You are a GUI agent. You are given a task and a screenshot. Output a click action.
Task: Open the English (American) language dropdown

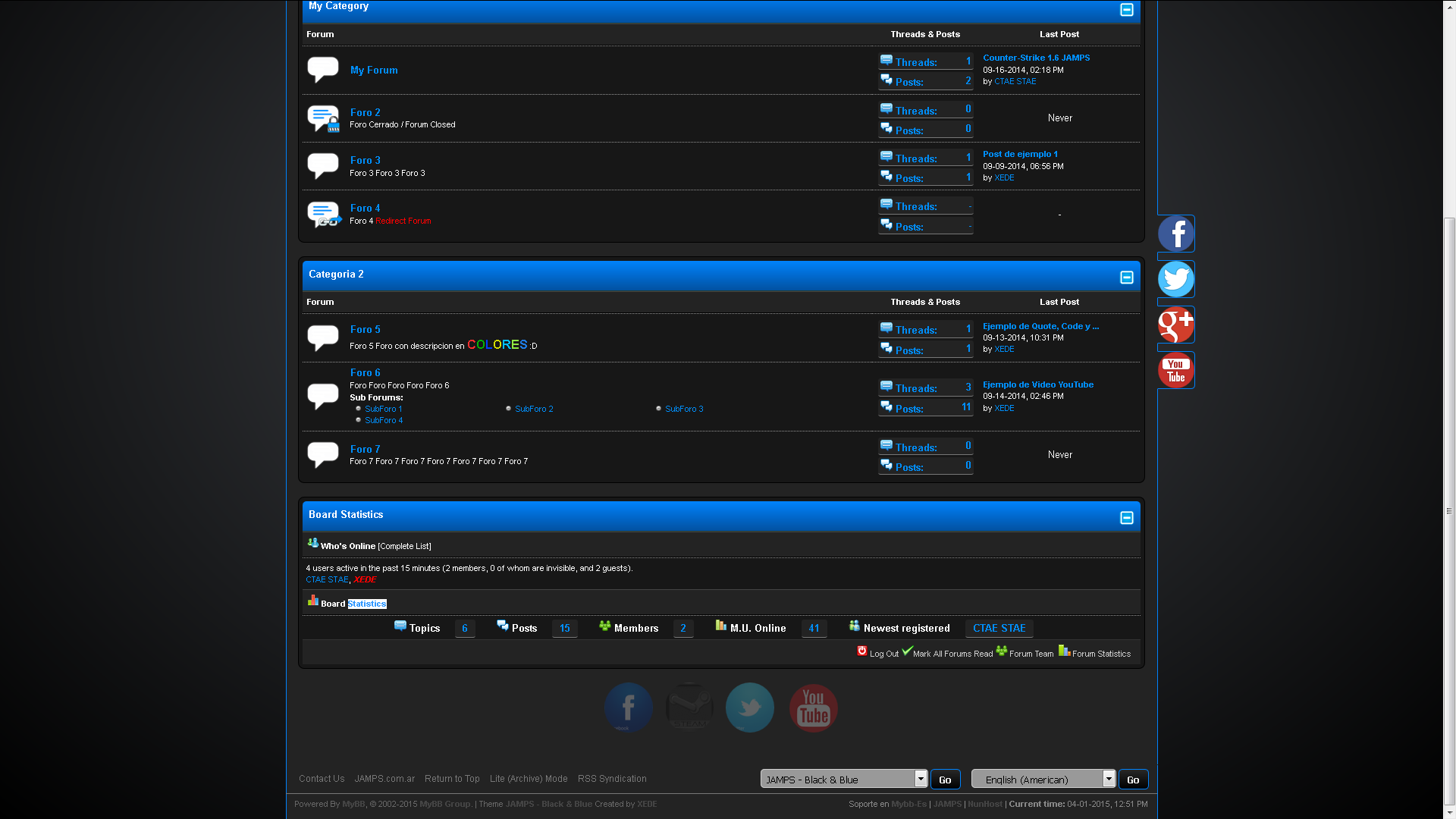pos(1043,779)
